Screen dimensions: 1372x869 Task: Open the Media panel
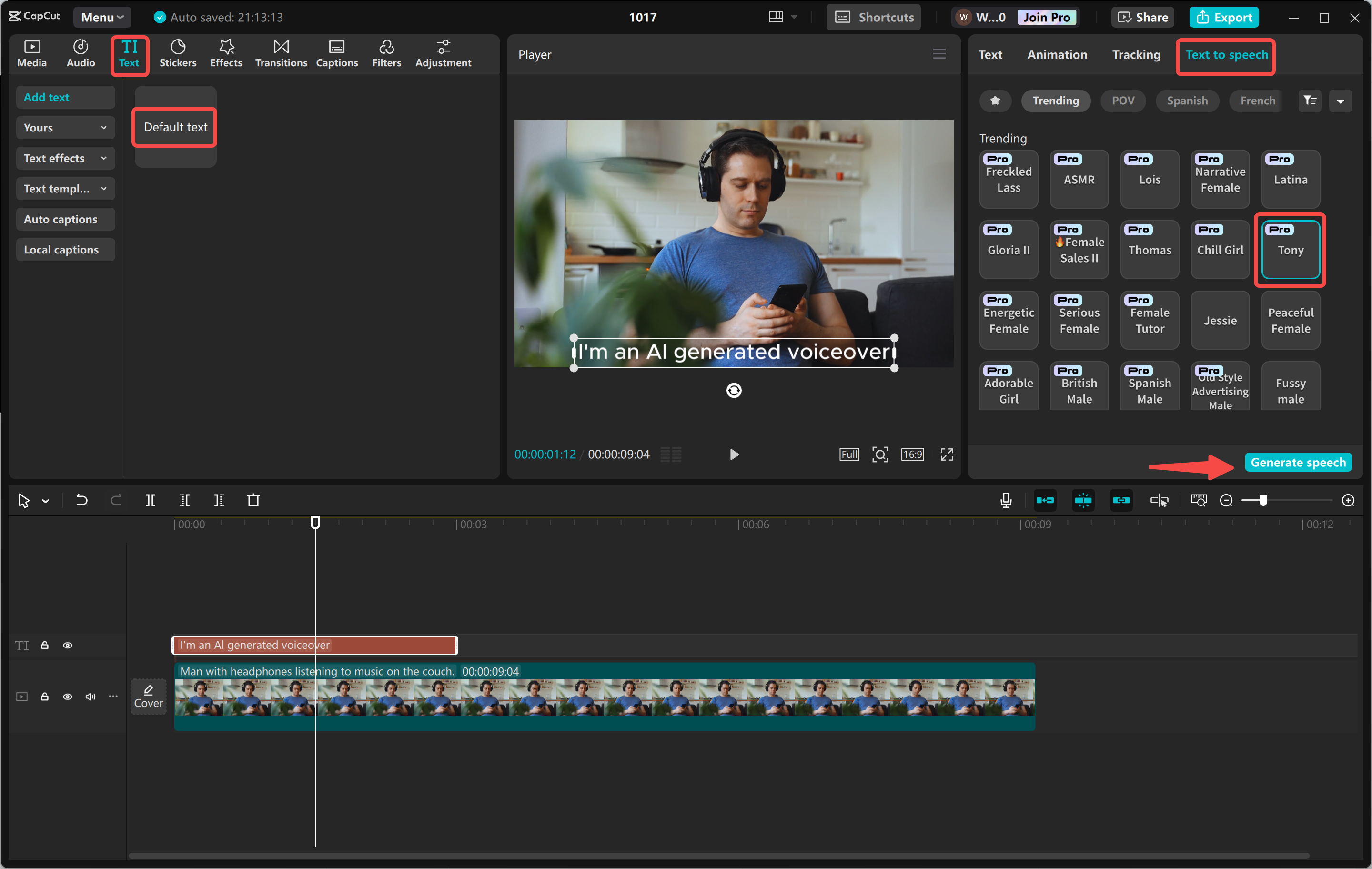(x=32, y=54)
